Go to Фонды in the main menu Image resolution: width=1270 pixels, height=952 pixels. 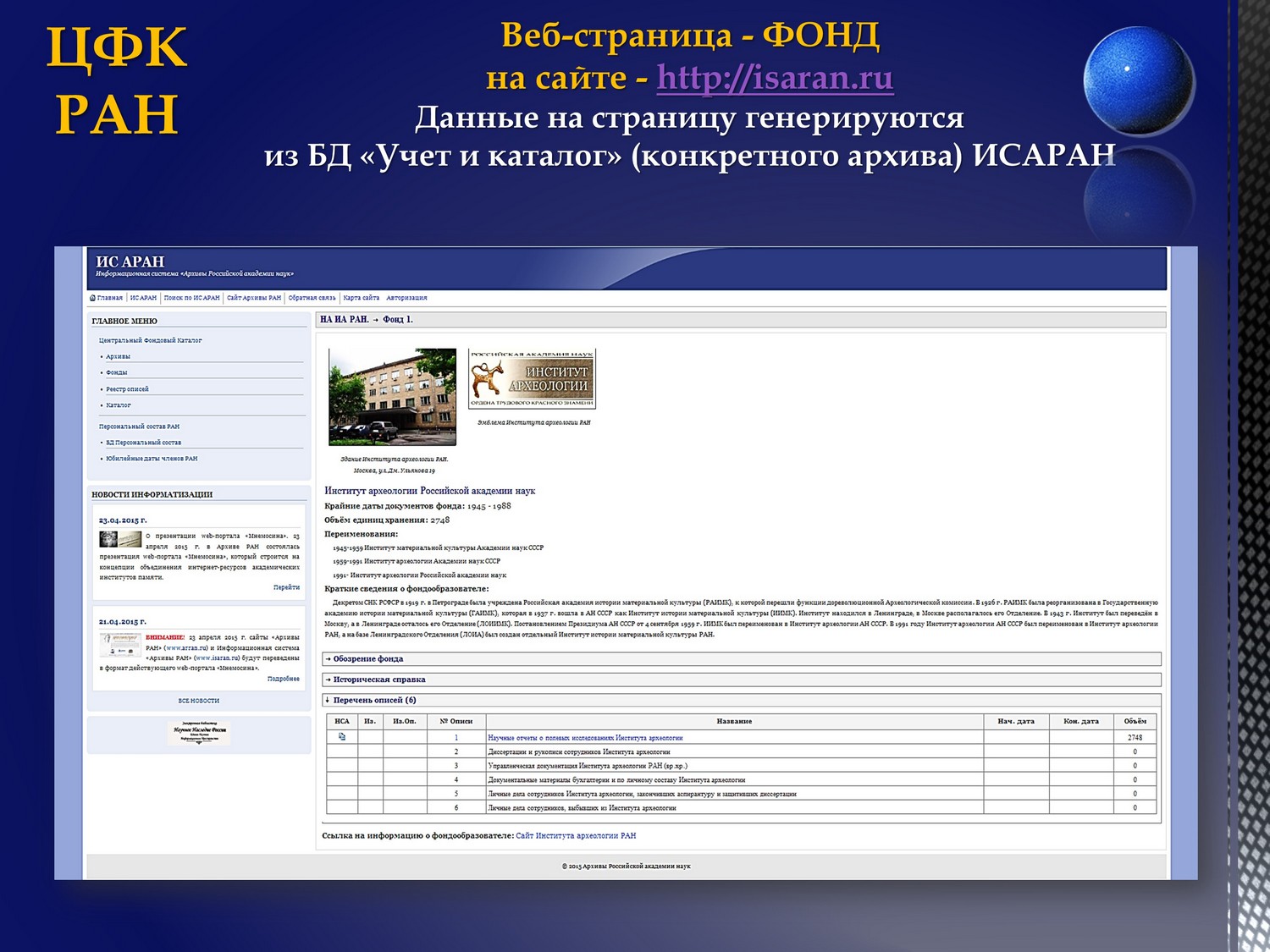point(117,372)
